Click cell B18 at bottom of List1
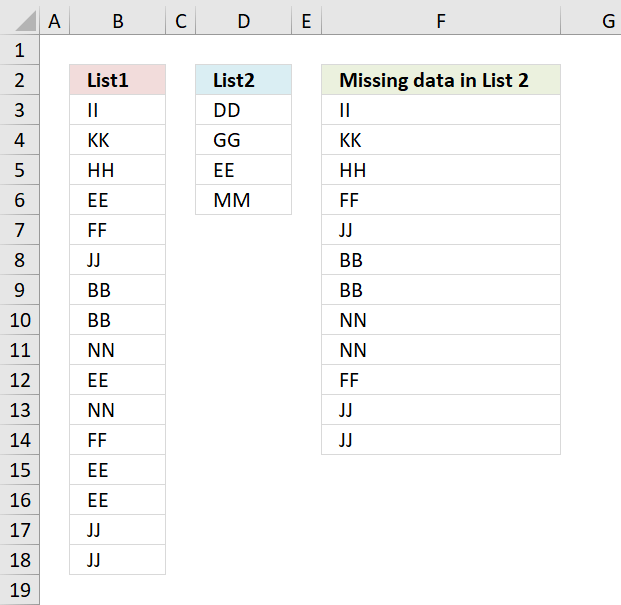Screen dimensions: 621x605 point(118,560)
